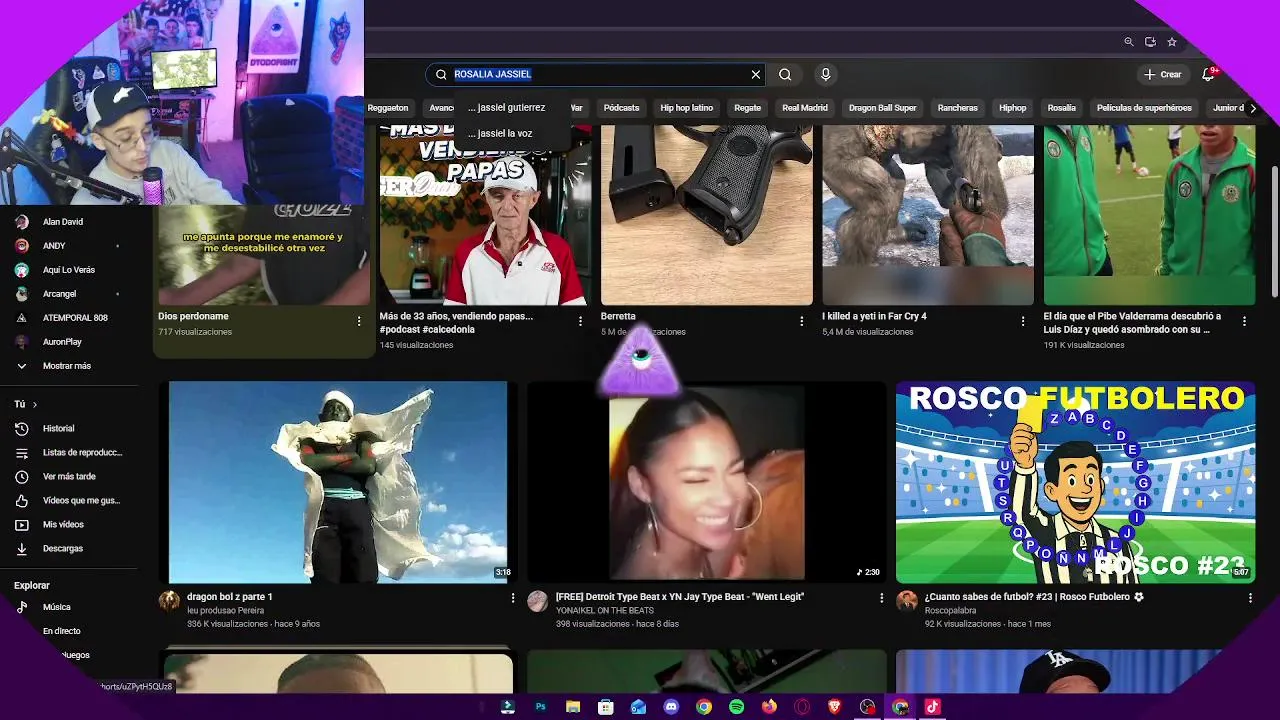Open options for Detroit Type Beat video

[881, 598]
